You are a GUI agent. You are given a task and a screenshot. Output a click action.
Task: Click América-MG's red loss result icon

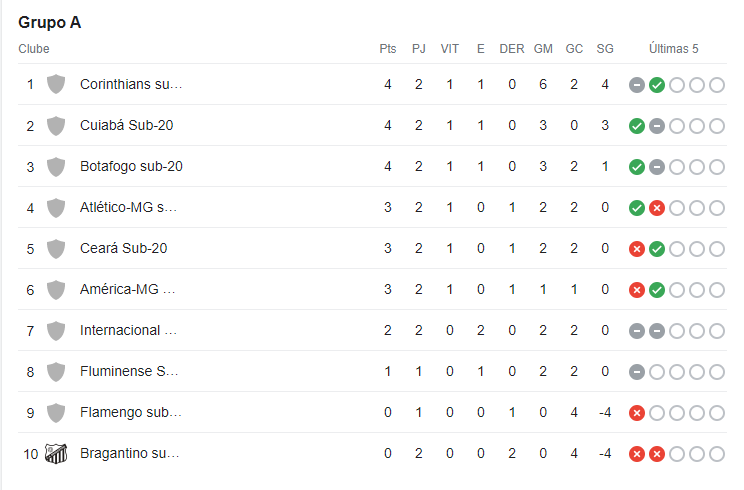[x=637, y=290]
